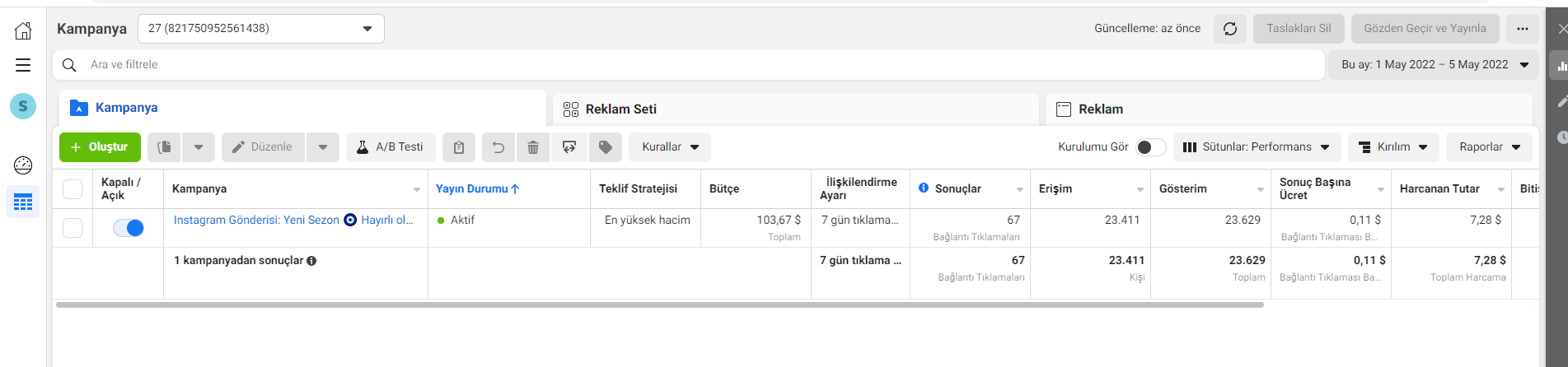Screen dimensions: 1568x367
Task: Switch to the Reklam Seti tab
Action: (x=795, y=109)
